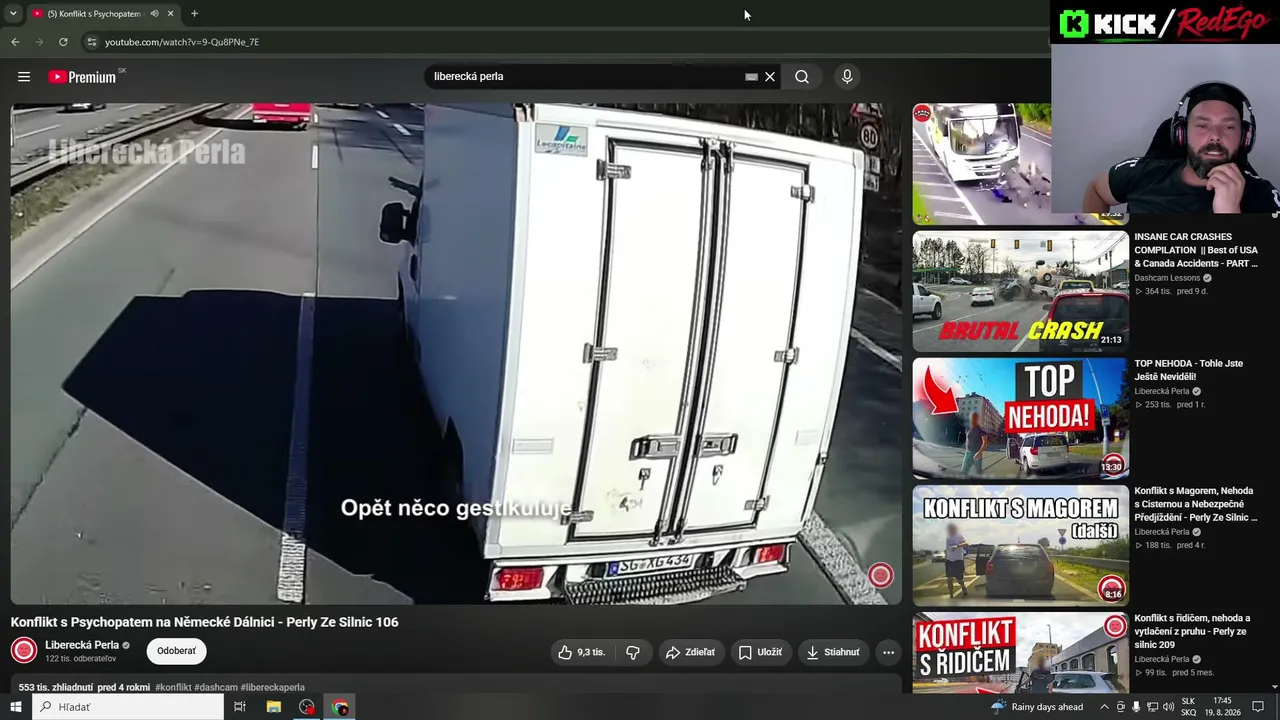Image resolution: width=1280 pixels, height=720 pixels.
Task: Go back with browser back arrow
Action: click(x=15, y=42)
